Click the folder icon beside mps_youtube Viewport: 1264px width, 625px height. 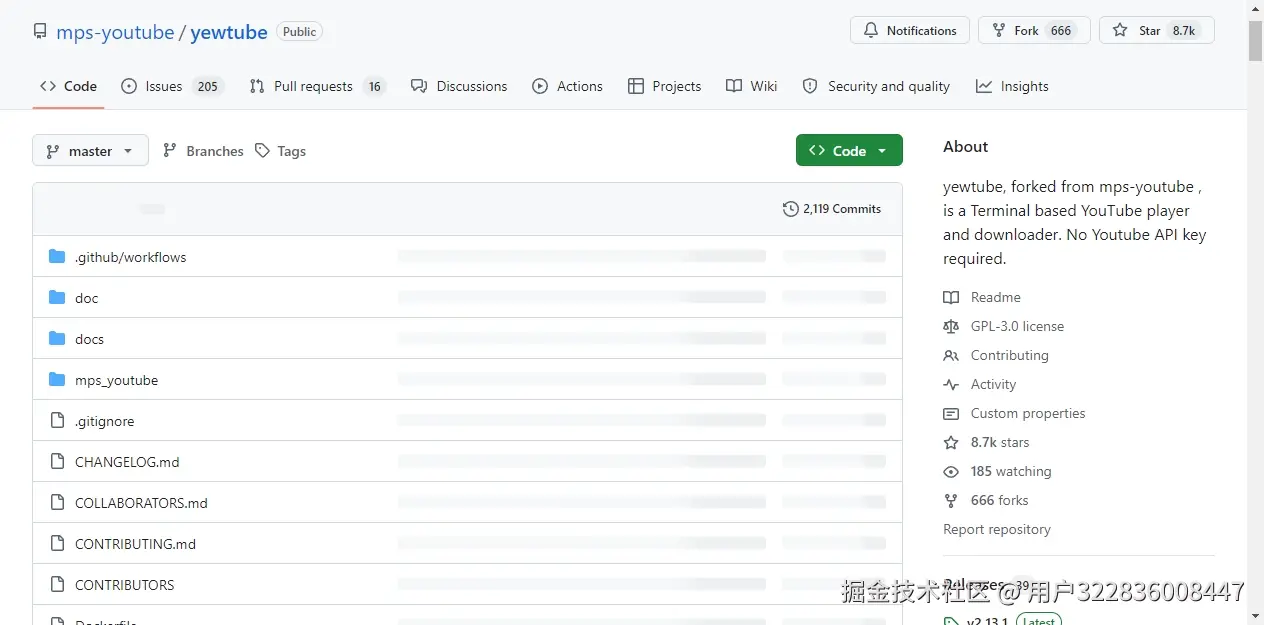[57, 380]
